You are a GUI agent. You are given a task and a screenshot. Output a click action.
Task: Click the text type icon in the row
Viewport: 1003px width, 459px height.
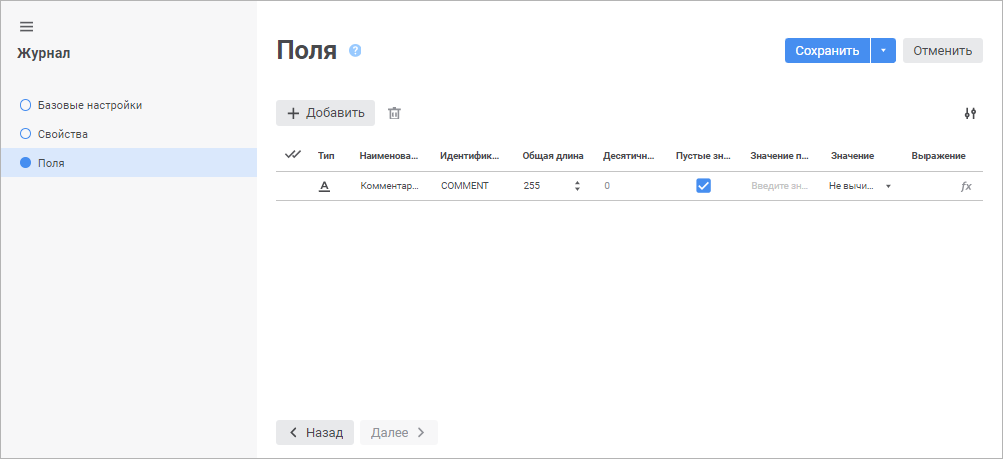point(324,186)
